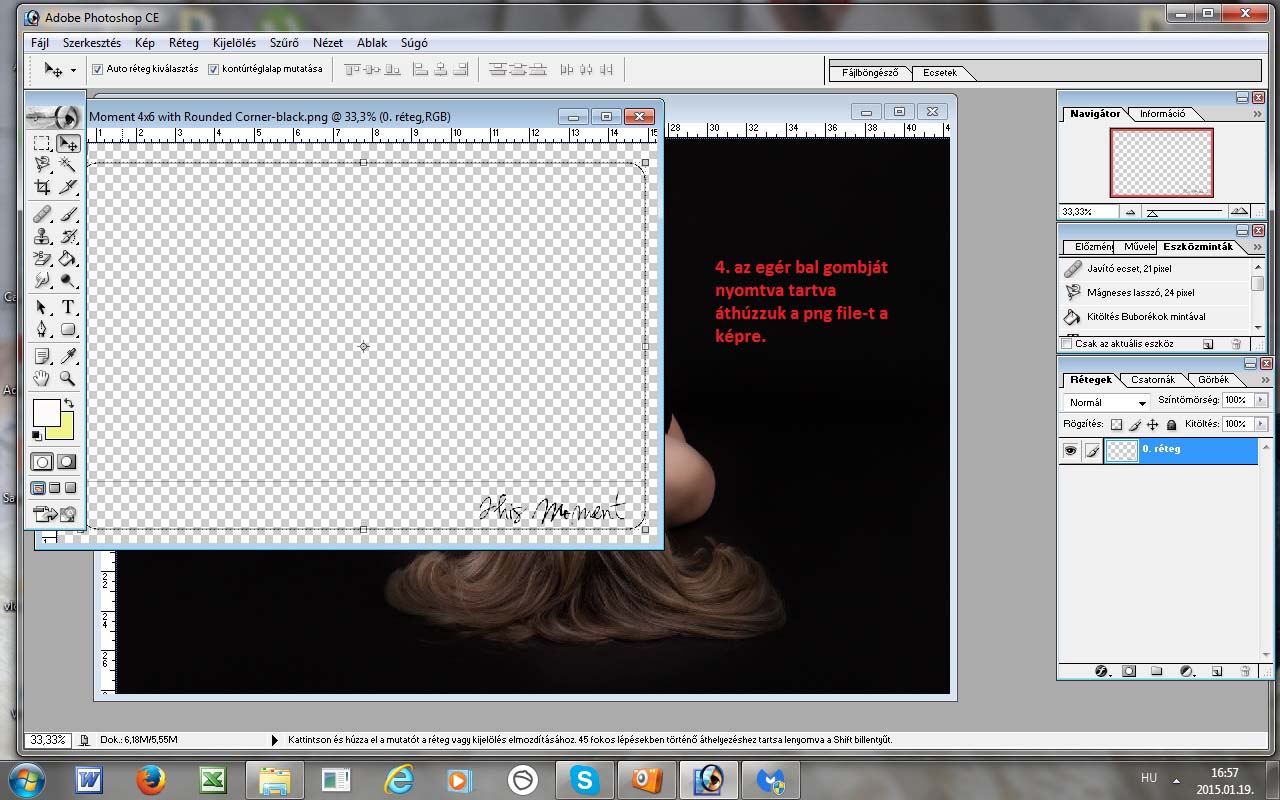Screen dimensions: 1280x800
Task: Uncheck Auto réteg kiválasztás checkbox
Action: 98,70
